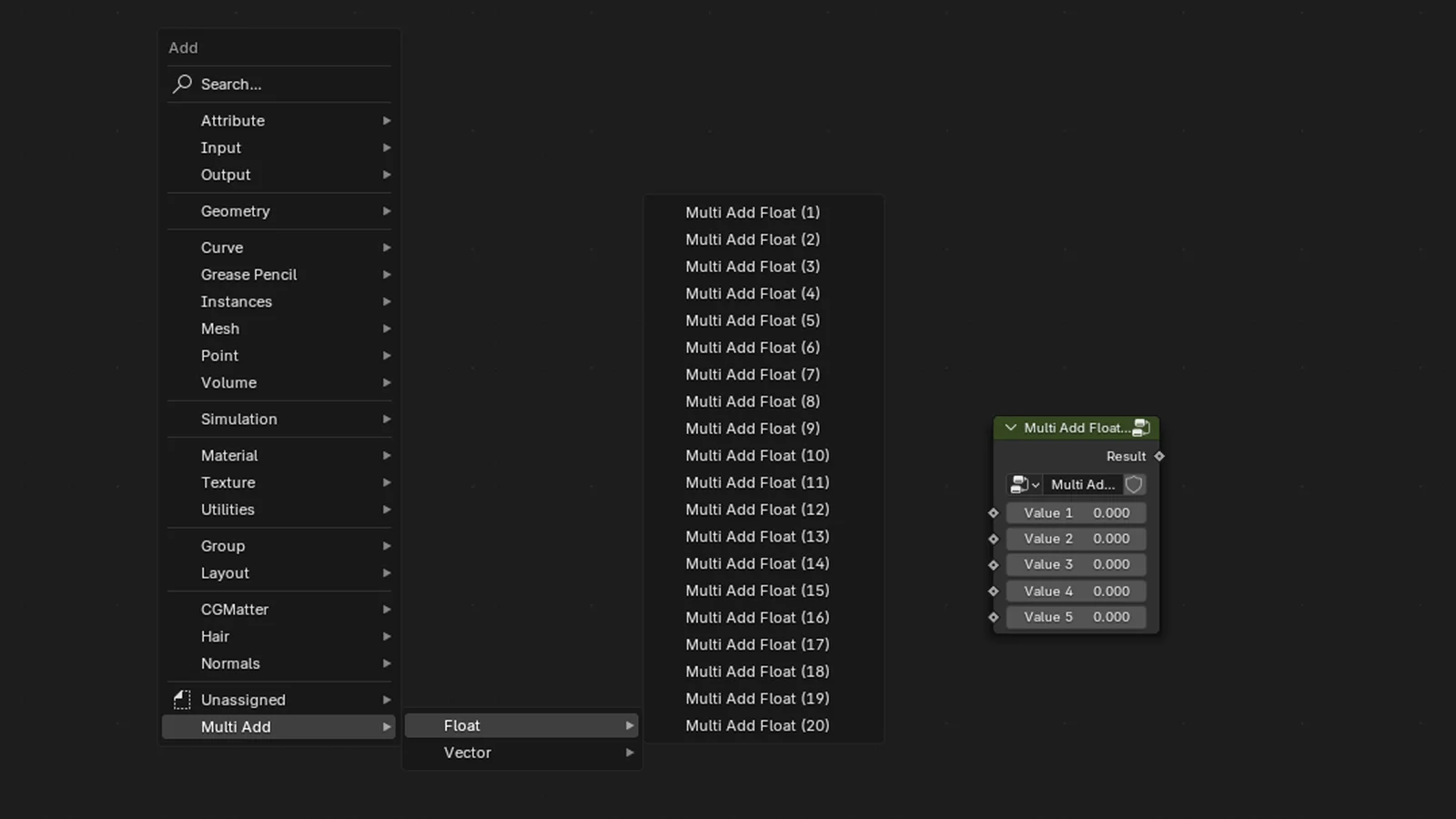Toggle the fake user shield on the node
Image resolution: width=1456 pixels, height=819 pixels.
(x=1134, y=484)
